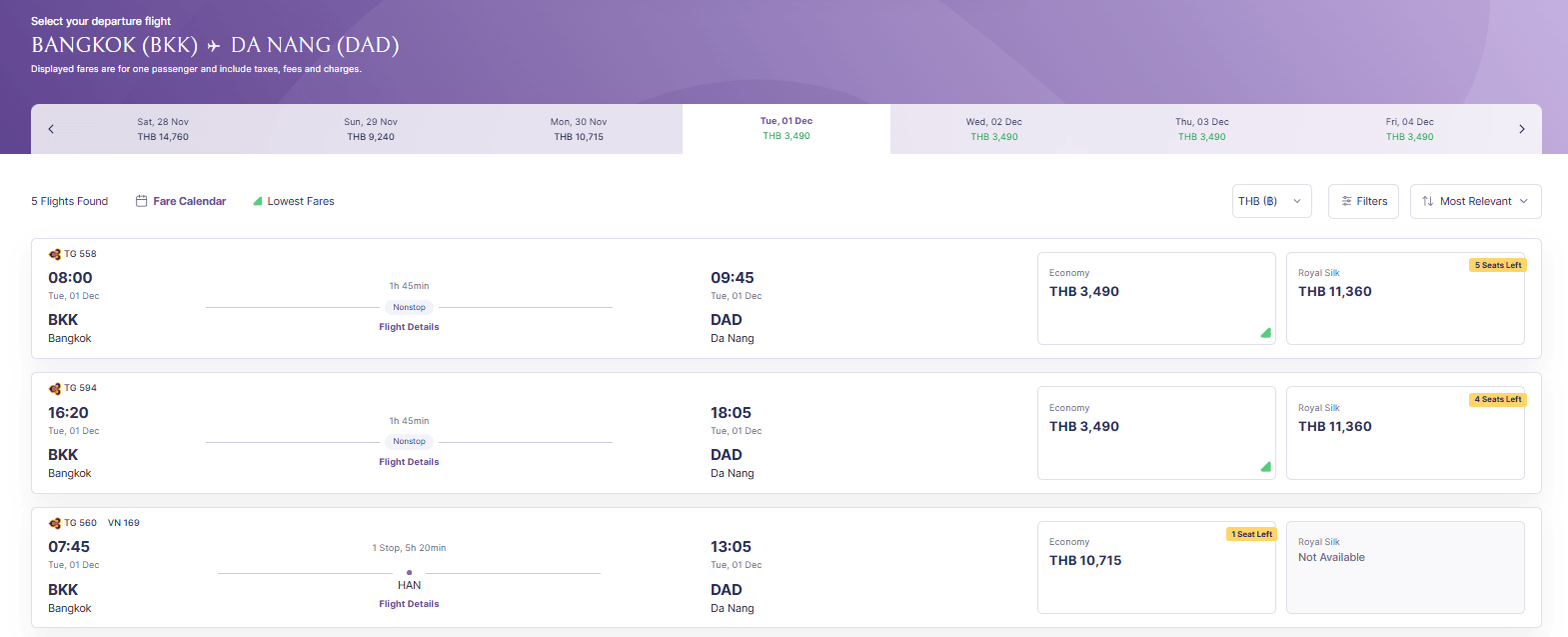Select the Sat, 28 Nov date tab
The image size is (1568, 637).
(x=163, y=129)
